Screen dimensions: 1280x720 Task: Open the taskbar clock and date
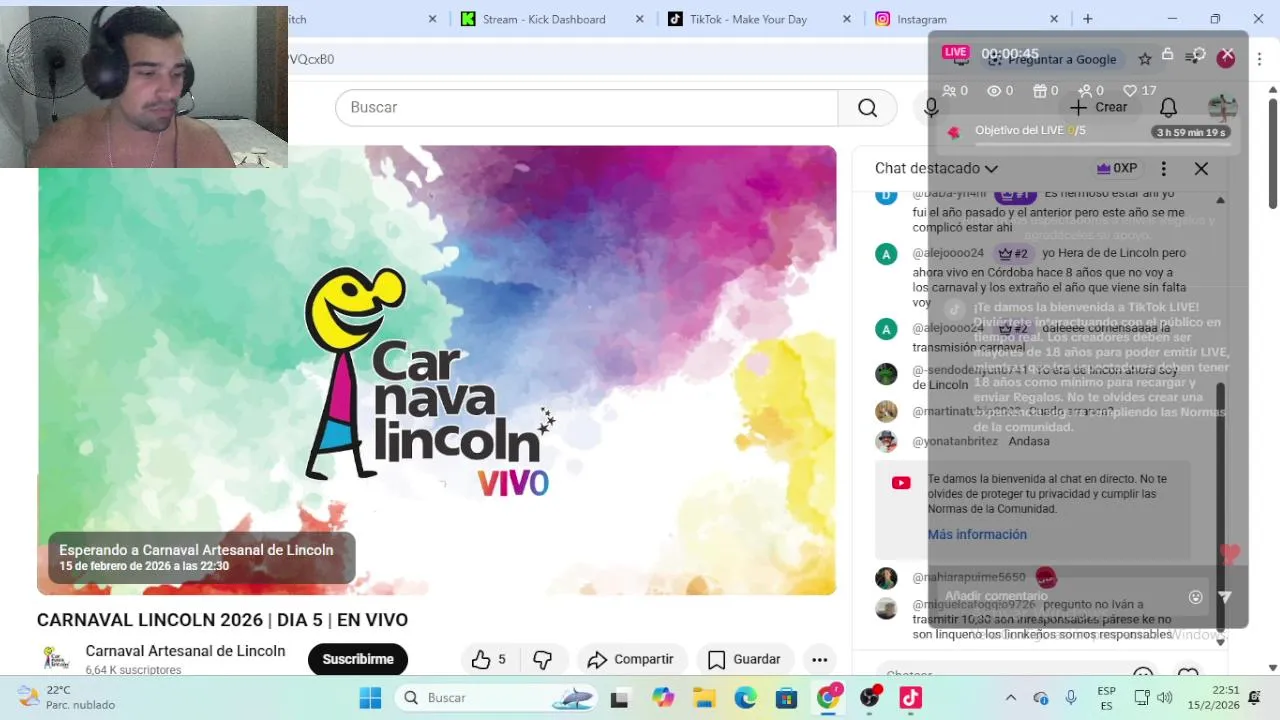(x=1213, y=697)
